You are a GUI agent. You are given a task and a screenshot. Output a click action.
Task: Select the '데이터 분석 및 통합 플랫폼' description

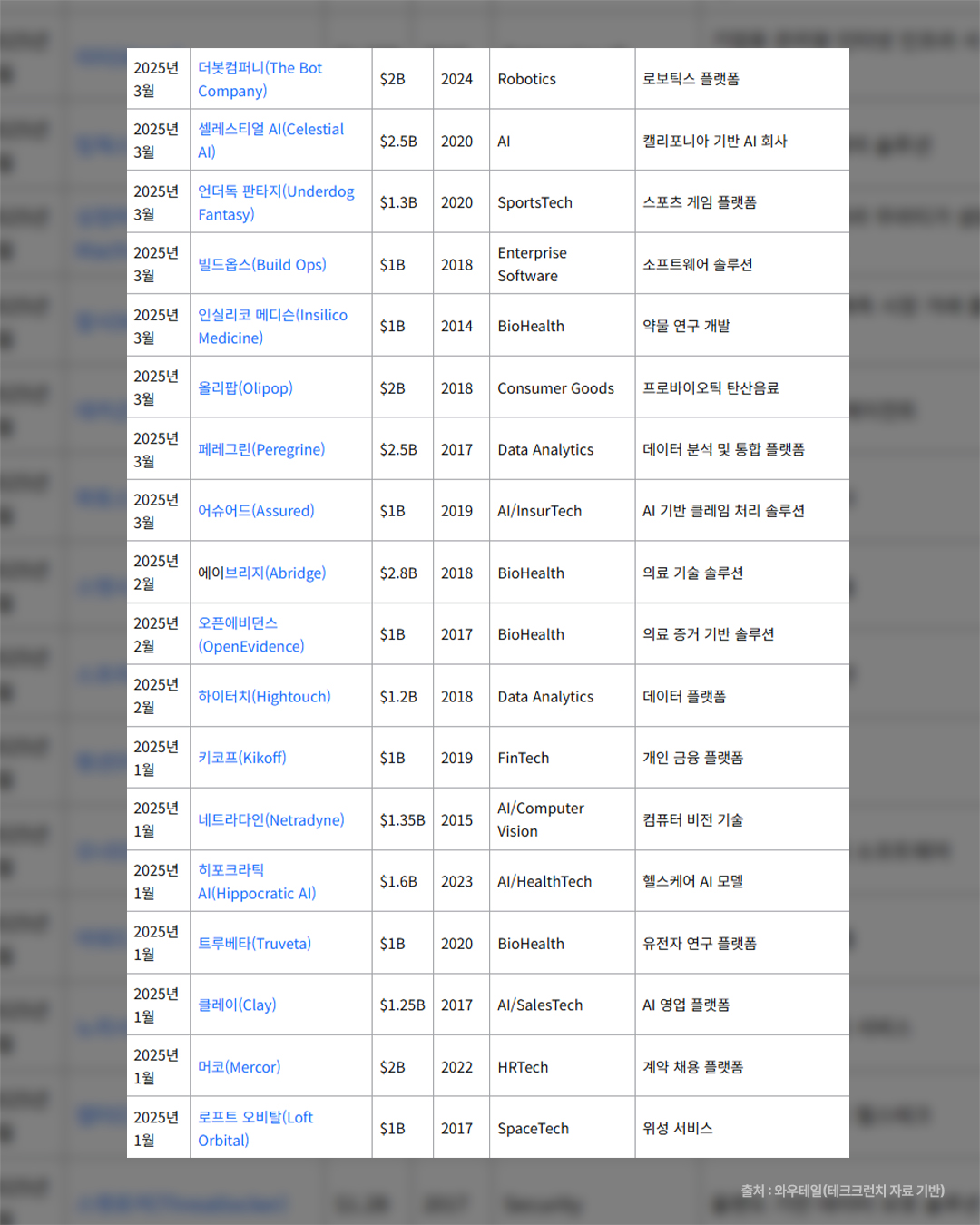tap(724, 450)
